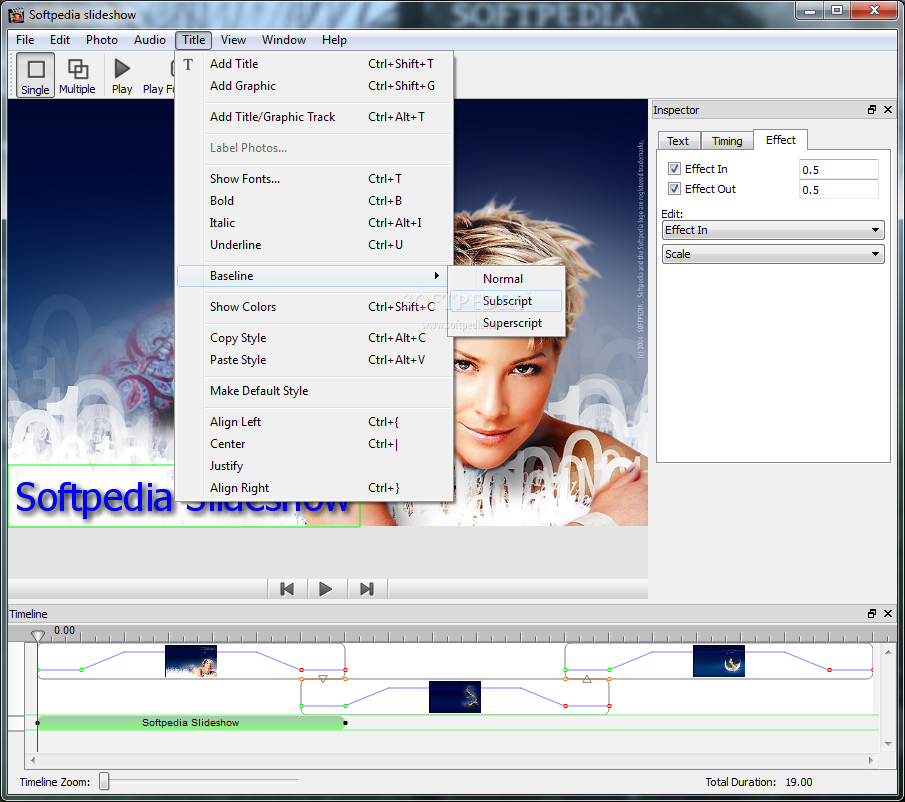
Task: Choose Copy Style menu item
Action: pyautogui.click(x=315, y=338)
